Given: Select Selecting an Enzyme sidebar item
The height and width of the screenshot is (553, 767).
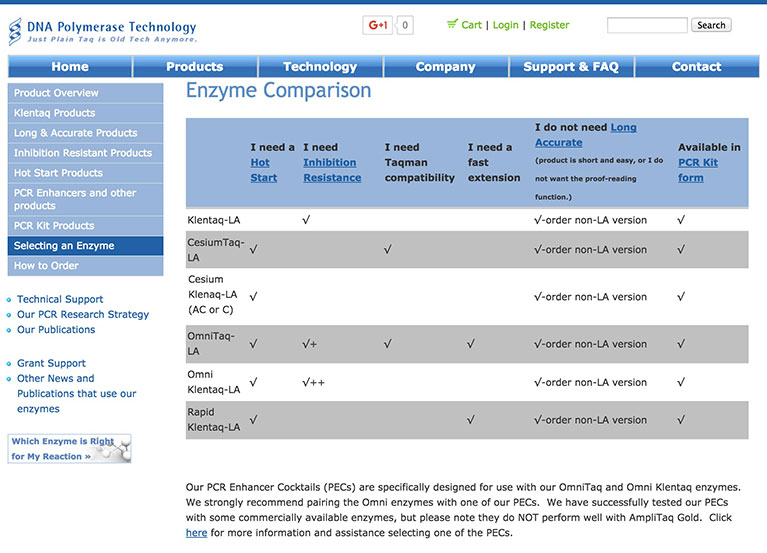Looking at the screenshot, I should tap(86, 246).
